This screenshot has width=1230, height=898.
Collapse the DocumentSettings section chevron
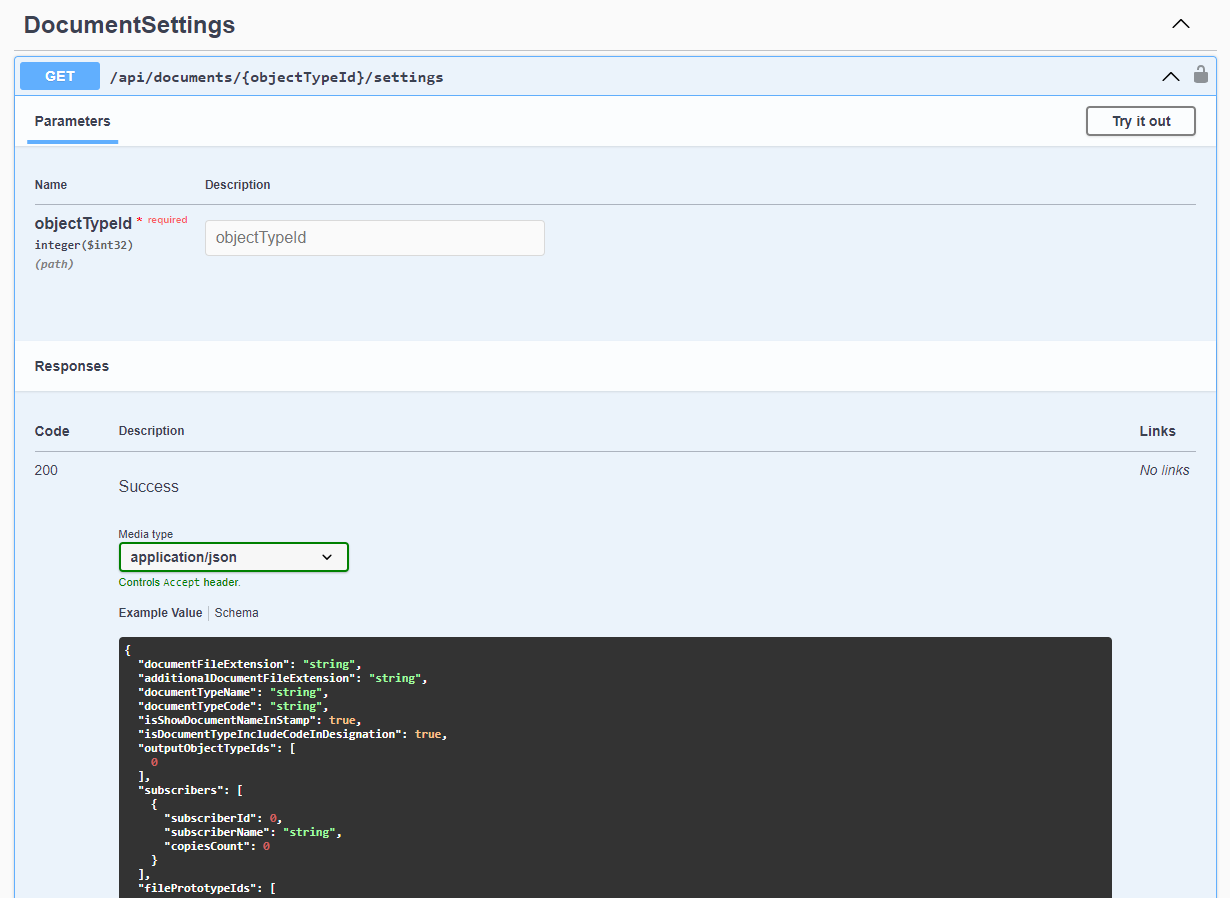(1180, 24)
